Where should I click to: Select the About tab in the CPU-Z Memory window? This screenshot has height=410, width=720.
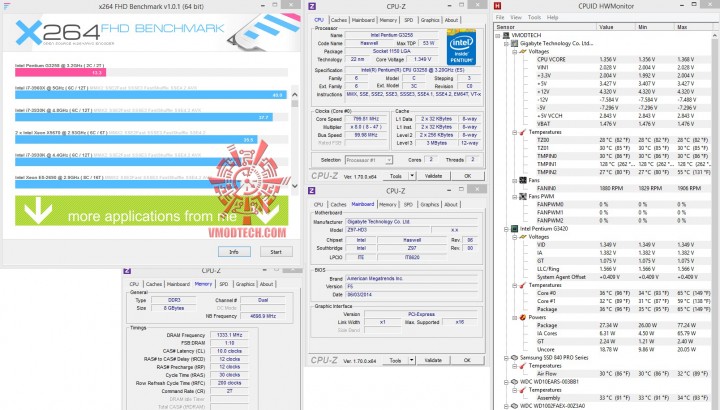pos(266,284)
